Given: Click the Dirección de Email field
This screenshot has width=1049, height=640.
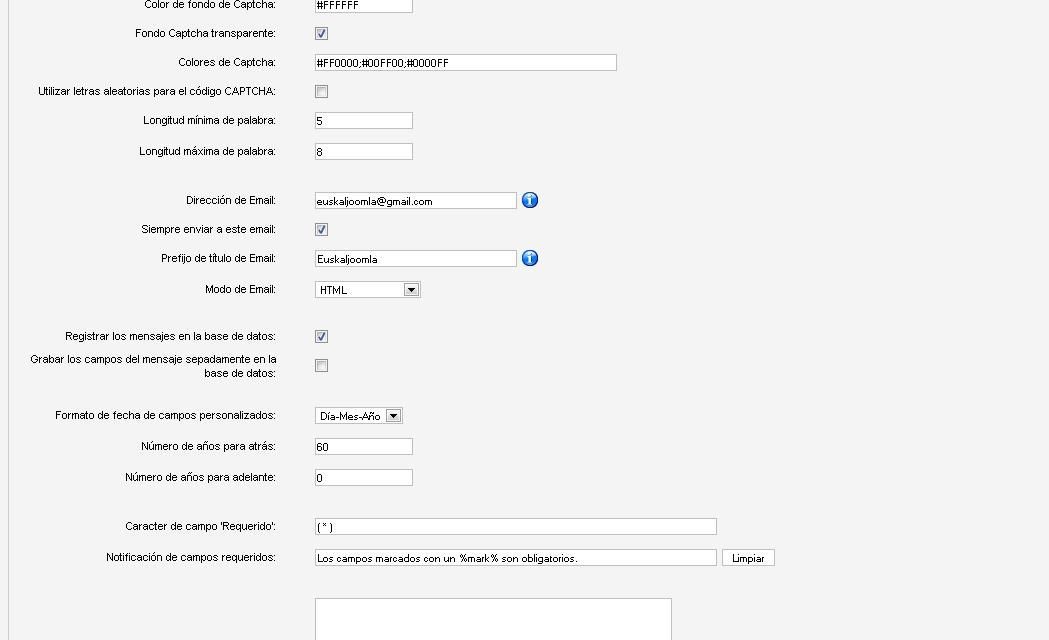Looking at the screenshot, I should tap(415, 201).
